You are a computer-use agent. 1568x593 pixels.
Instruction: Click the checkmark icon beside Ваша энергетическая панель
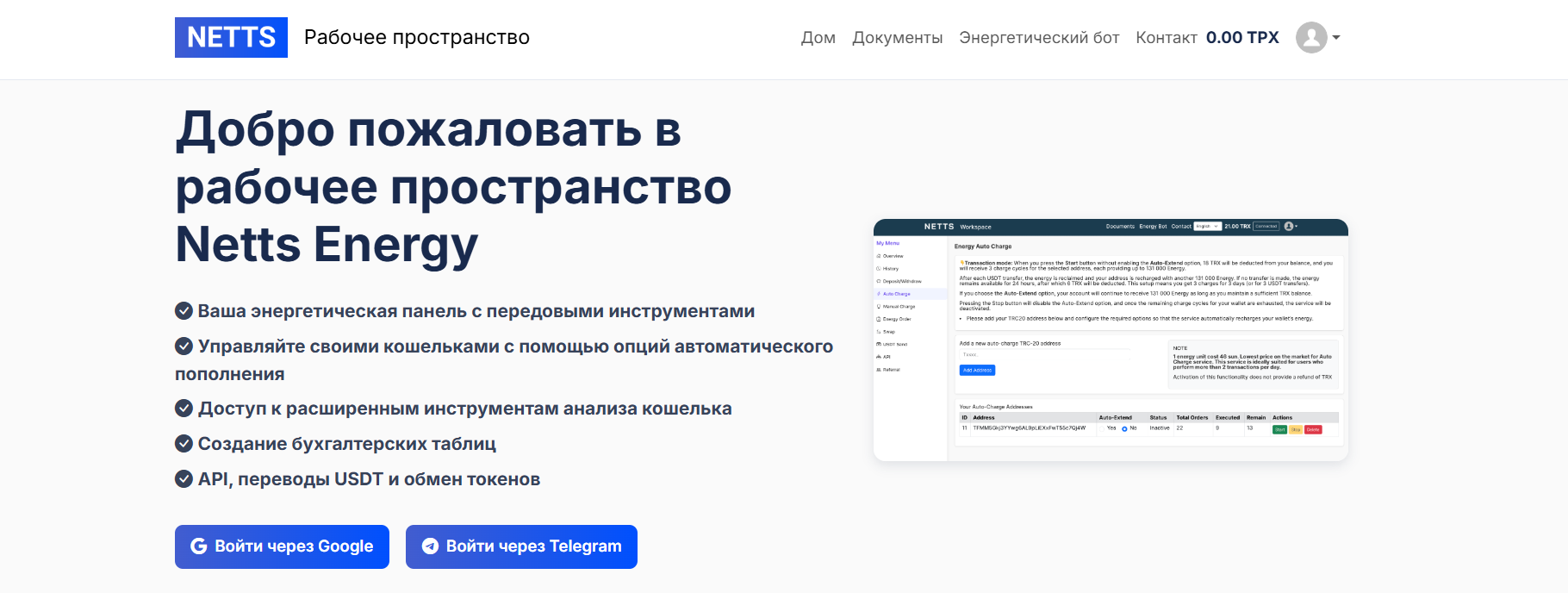pos(184,311)
